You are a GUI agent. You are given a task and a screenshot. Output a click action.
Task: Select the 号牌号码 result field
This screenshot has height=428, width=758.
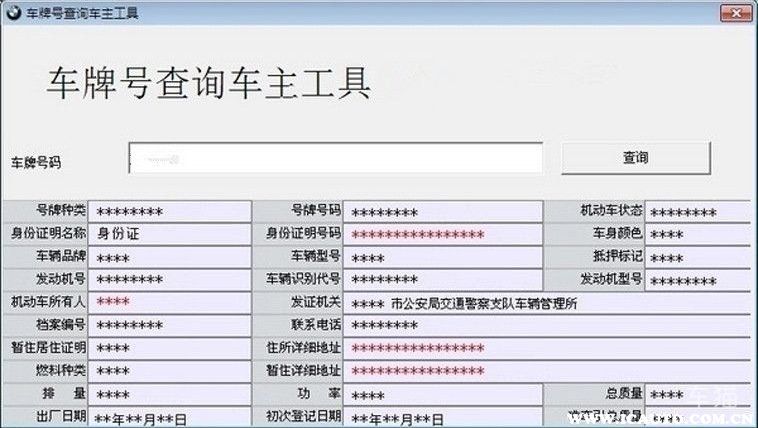441,211
